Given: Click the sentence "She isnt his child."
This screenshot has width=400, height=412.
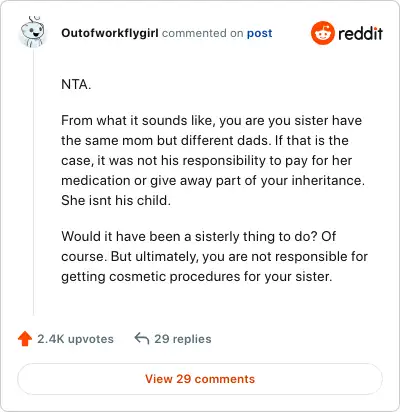Looking at the screenshot, I should point(116,200).
